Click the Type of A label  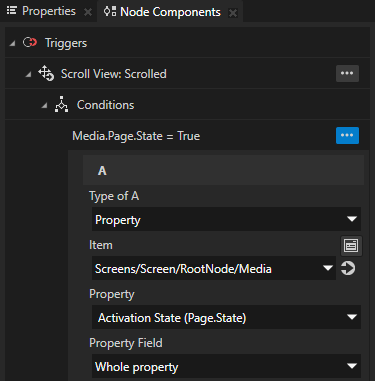(x=114, y=196)
